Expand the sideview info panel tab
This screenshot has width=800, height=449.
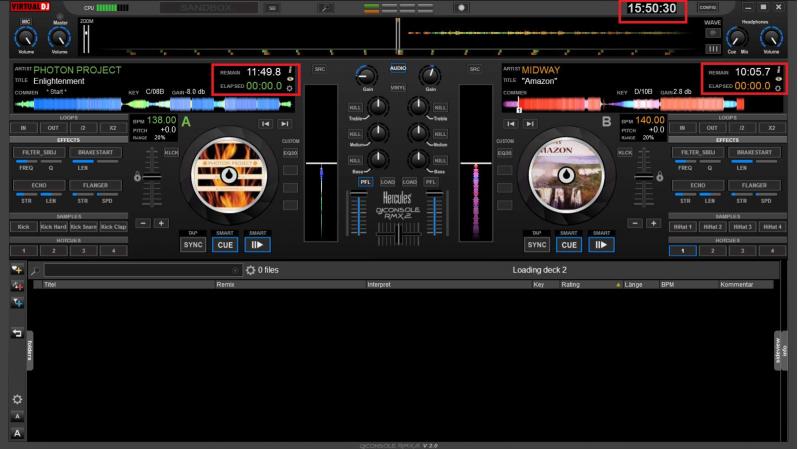pyautogui.click(x=781, y=351)
